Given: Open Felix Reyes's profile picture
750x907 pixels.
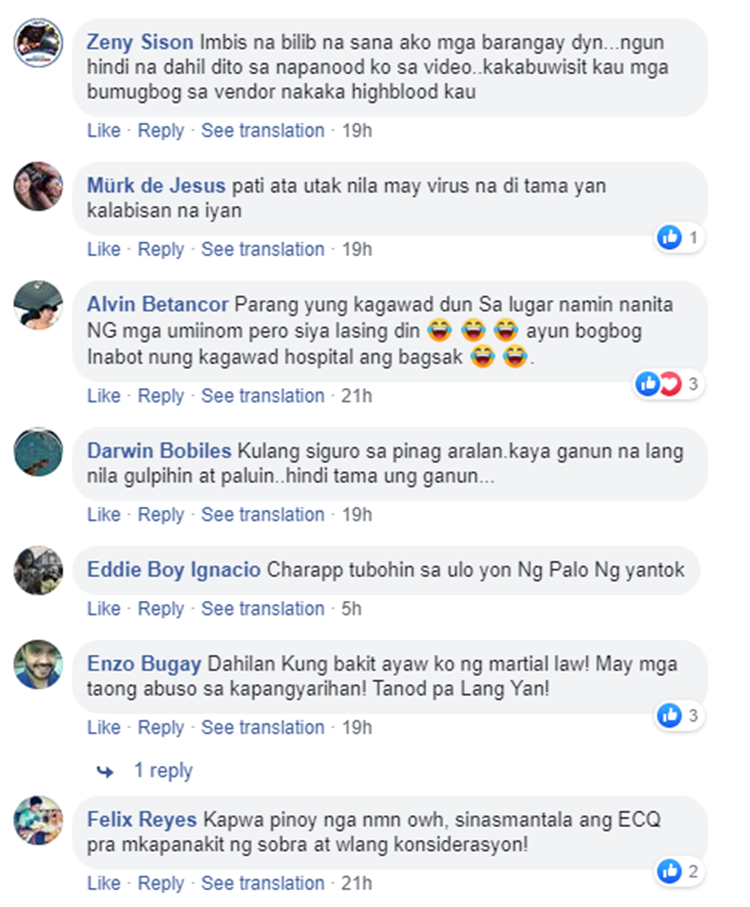Looking at the screenshot, I should click(x=38, y=820).
